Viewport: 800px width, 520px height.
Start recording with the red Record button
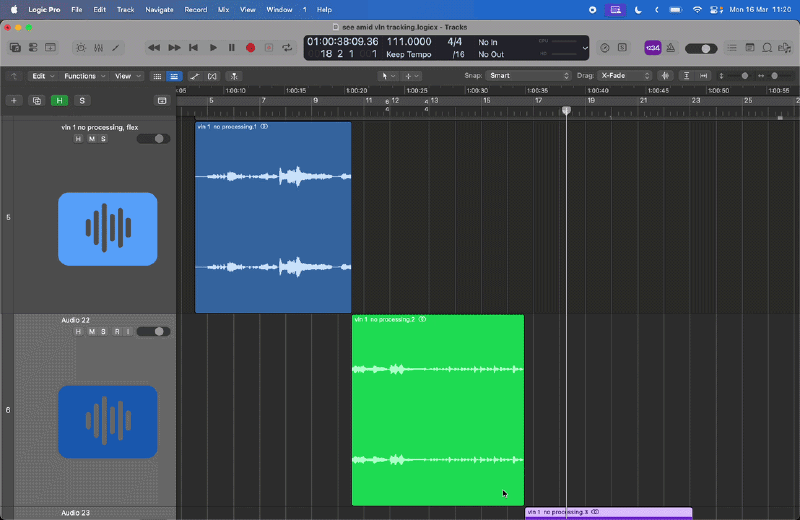(250, 47)
